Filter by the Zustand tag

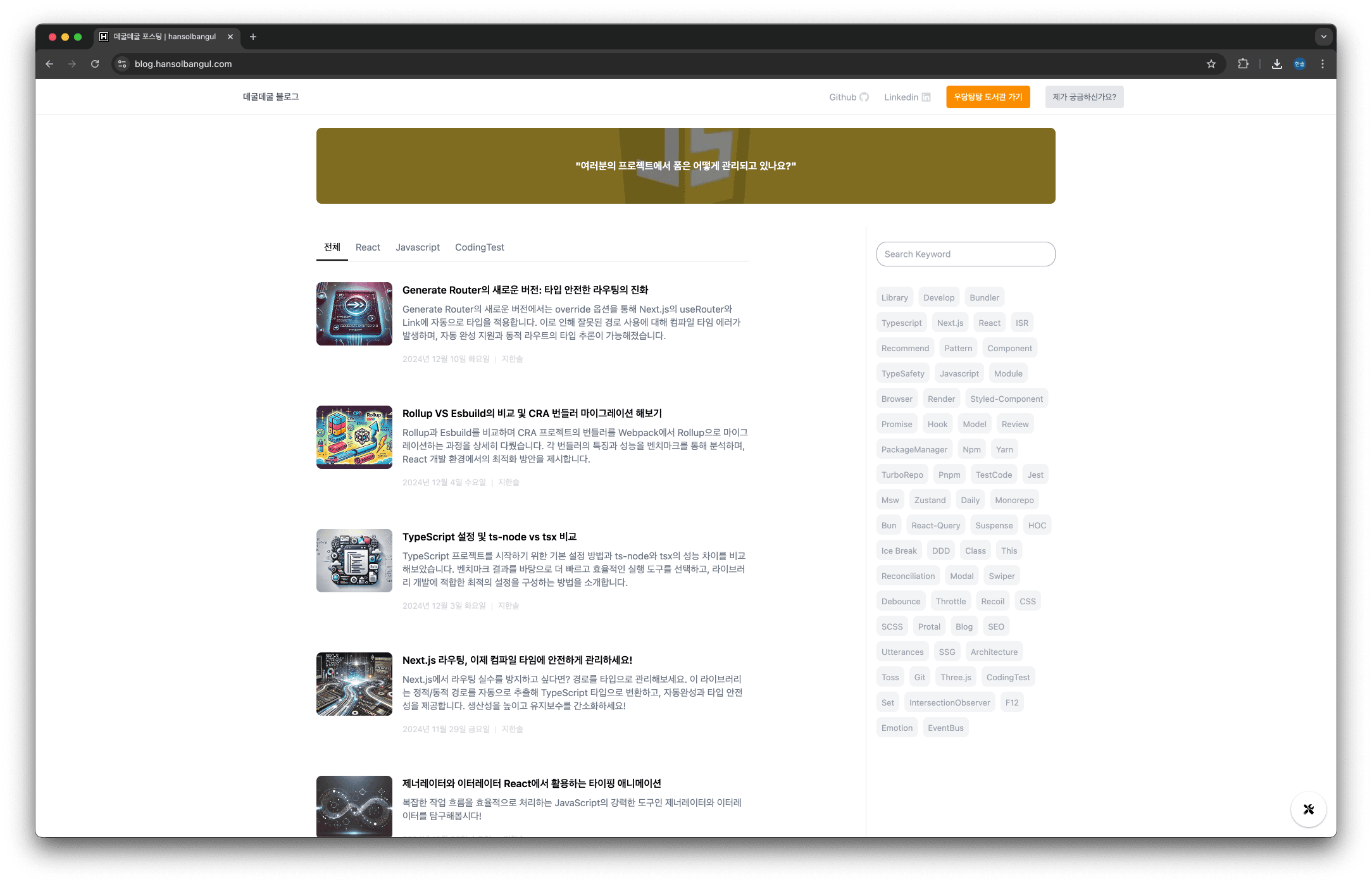coord(930,500)
